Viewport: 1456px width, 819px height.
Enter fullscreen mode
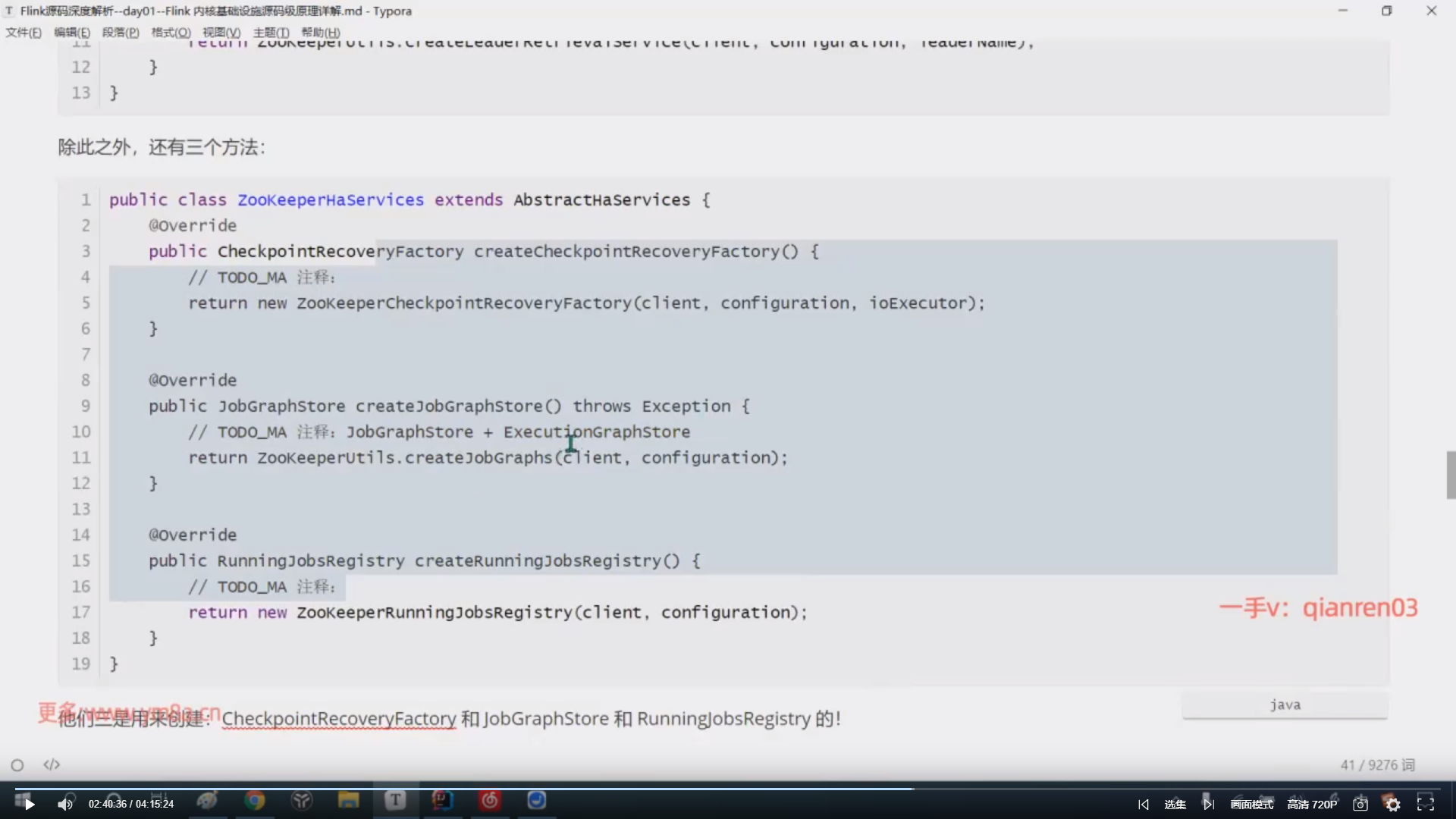pos(1426,804)
